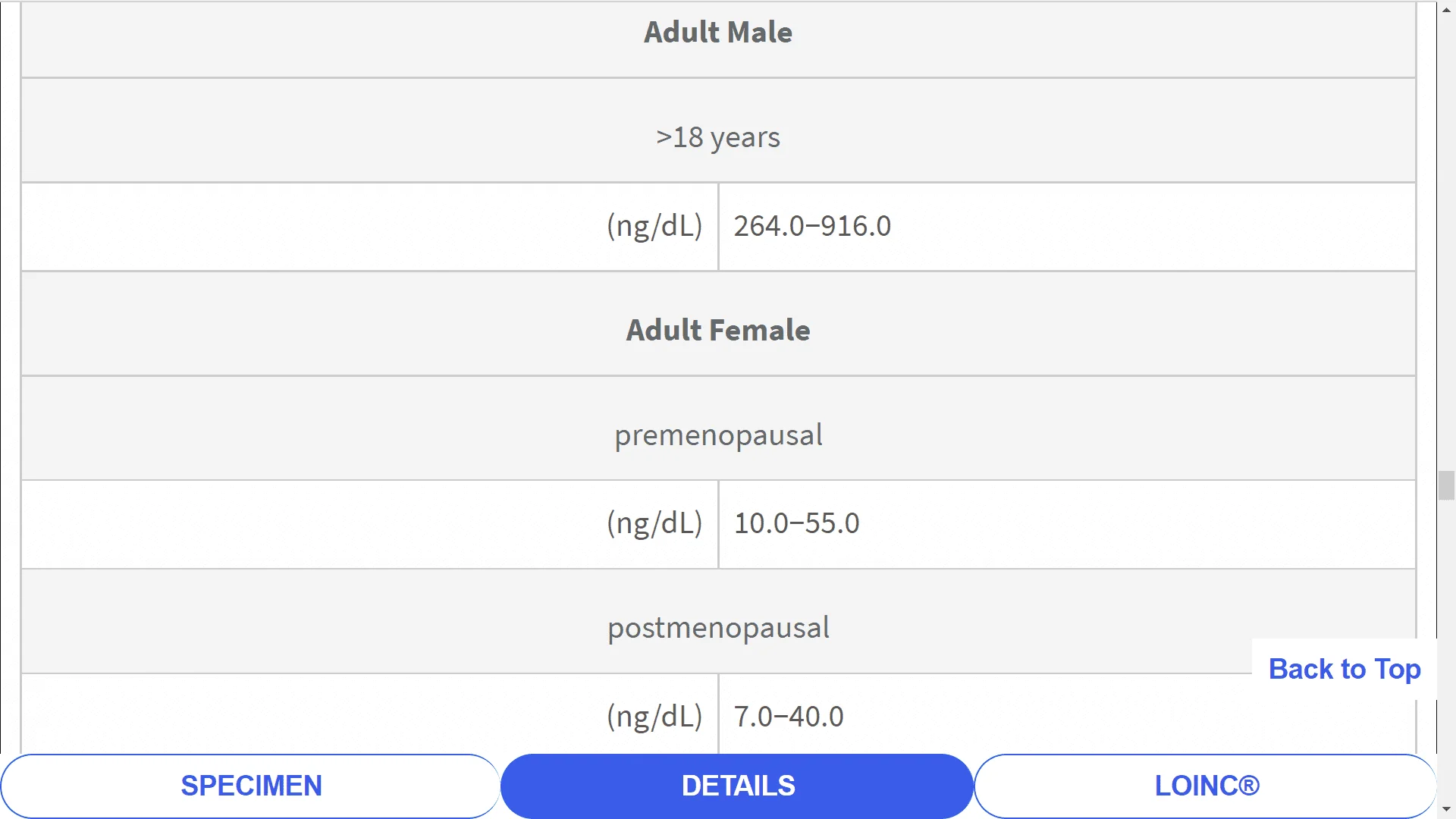This screenshot has height=819, width=1456.
Task: Click the scrollbar down arrow
Action: click(1446, 809)
